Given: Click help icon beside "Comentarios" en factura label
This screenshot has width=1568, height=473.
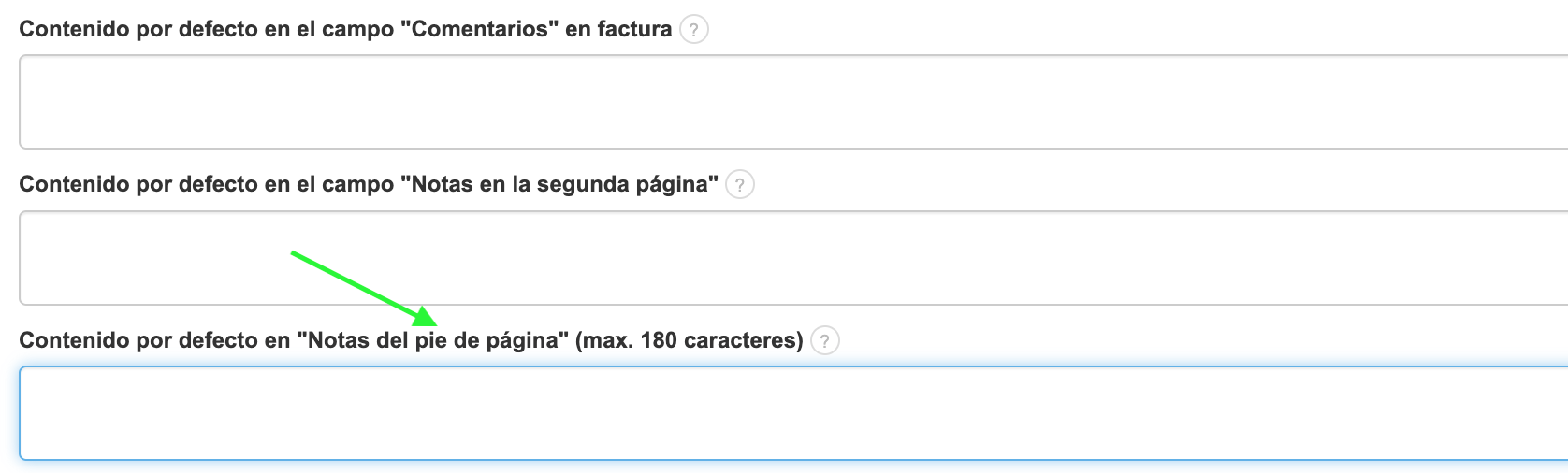Looking at the screenshot, I should pos(693,30).
